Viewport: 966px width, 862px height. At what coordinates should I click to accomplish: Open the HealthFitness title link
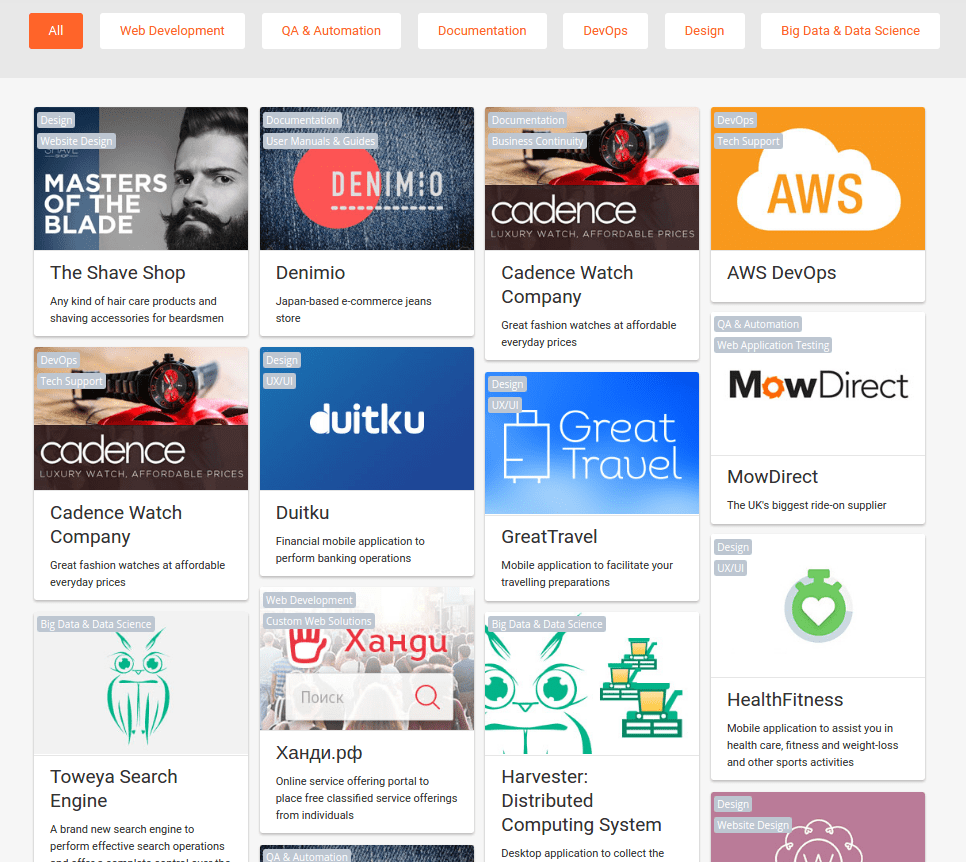(x=785, y=699)
